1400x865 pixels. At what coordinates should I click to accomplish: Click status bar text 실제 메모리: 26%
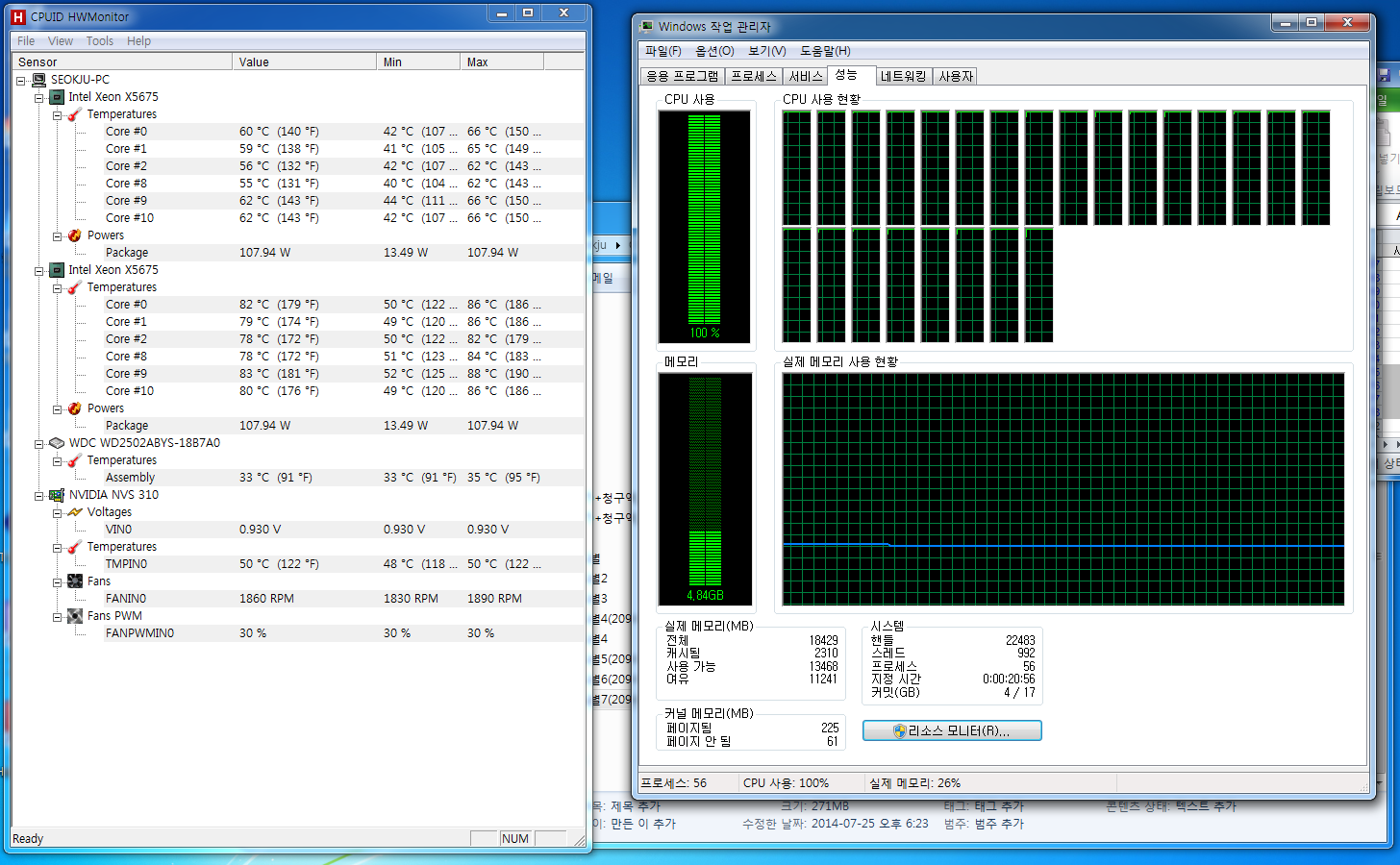pos(915,783)
